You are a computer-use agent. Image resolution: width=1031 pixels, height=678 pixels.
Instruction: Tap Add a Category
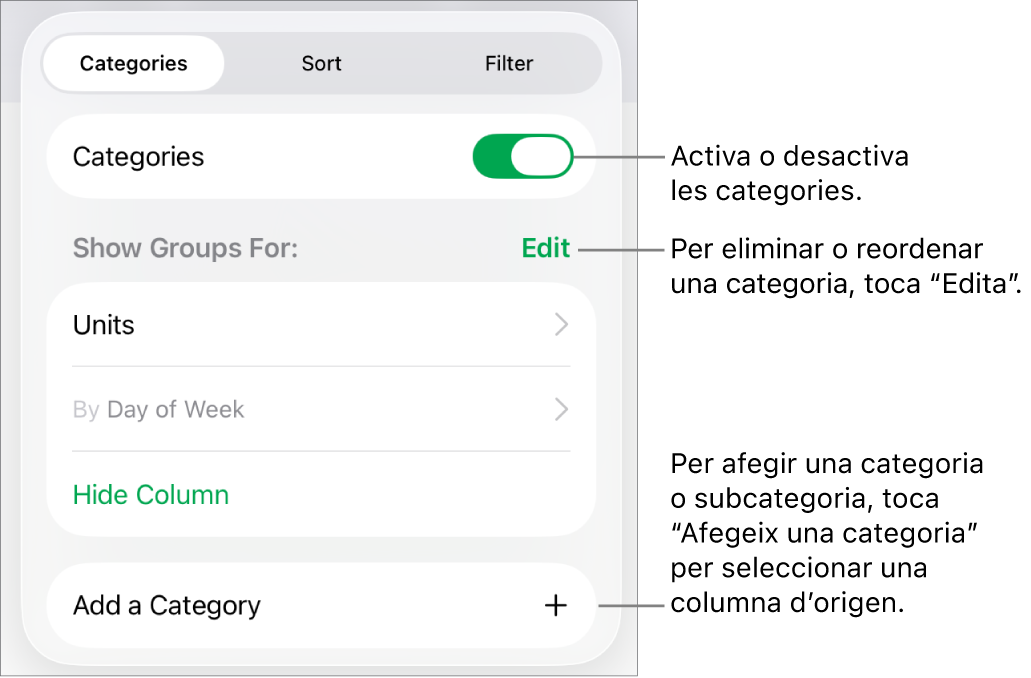click(166, 605)
